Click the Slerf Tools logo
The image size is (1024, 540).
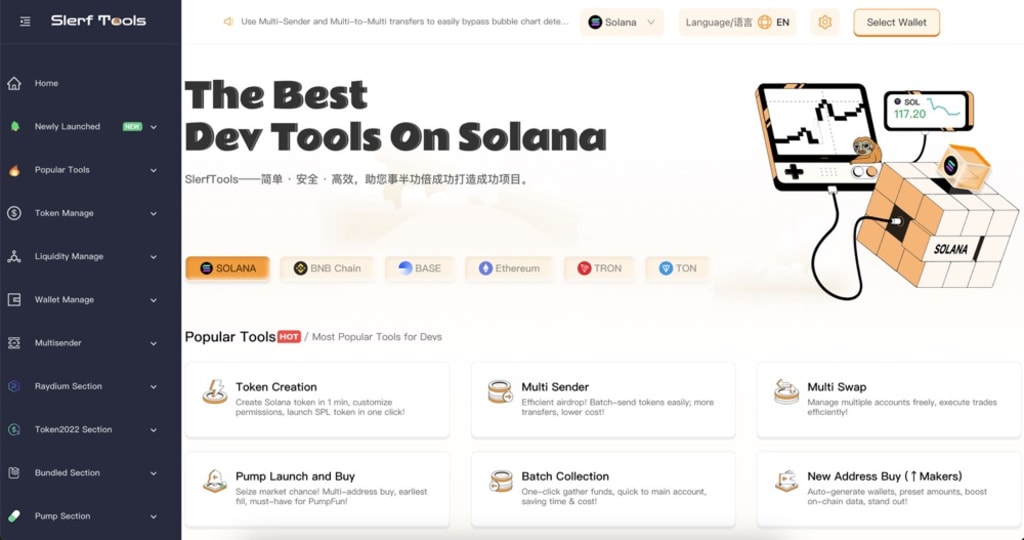pos(99,21)
